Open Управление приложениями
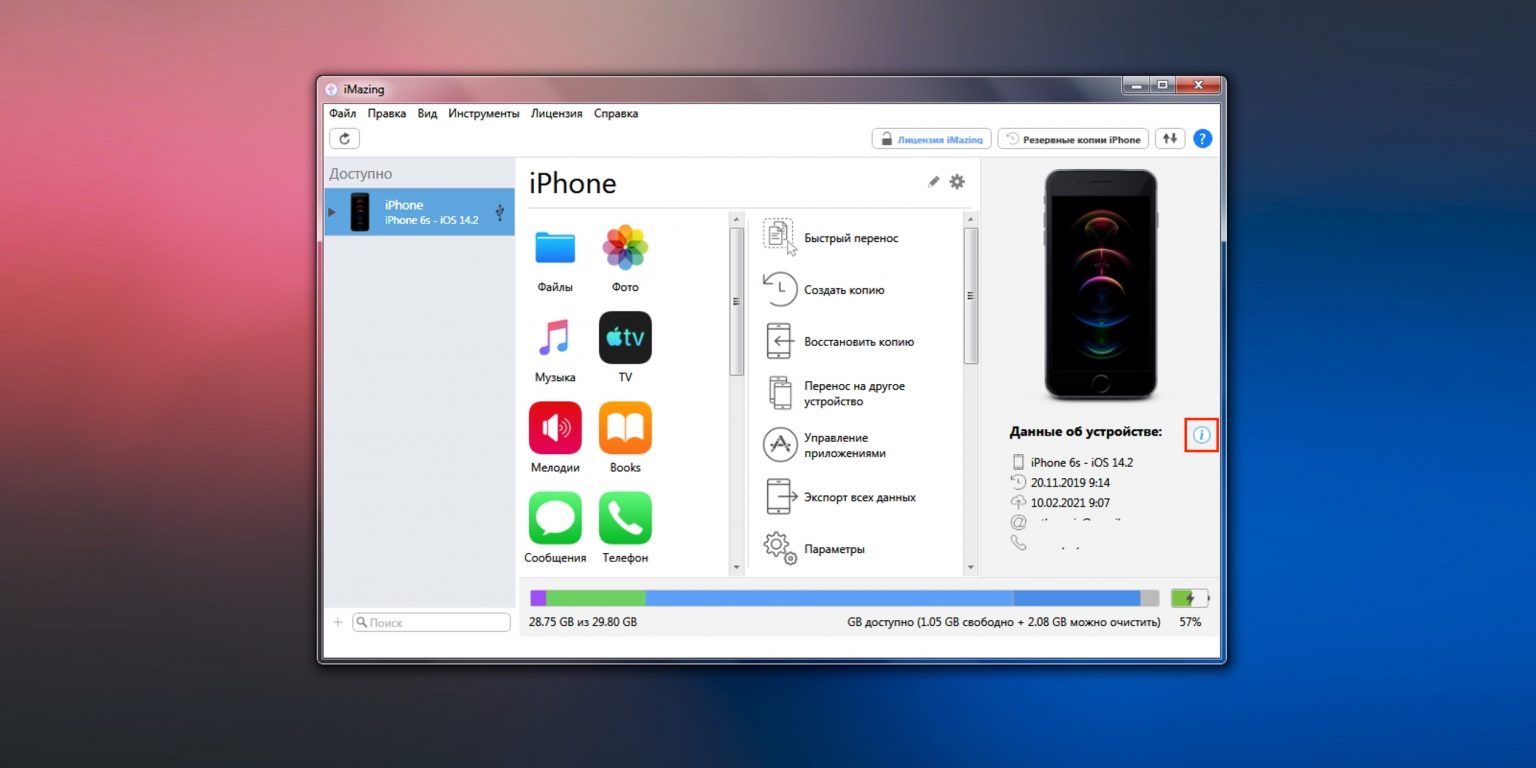Screen dimensions: 1536x768 point(825,446)
